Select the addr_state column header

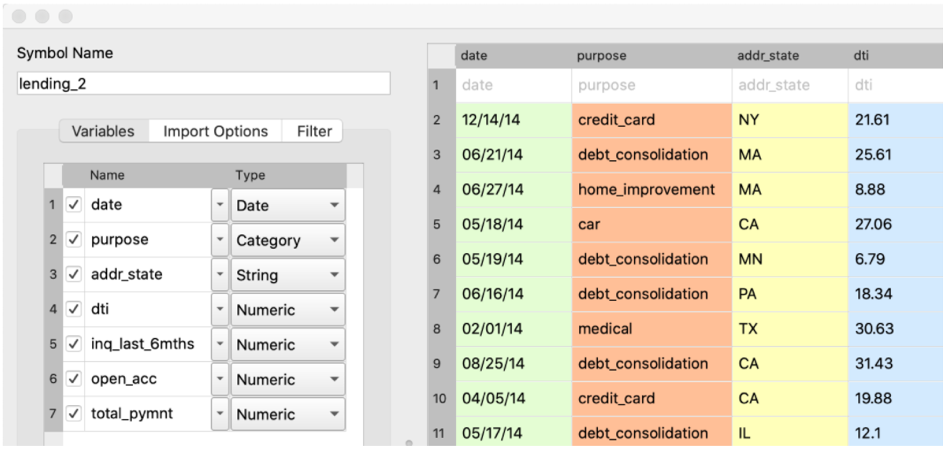tap(789, 56)
